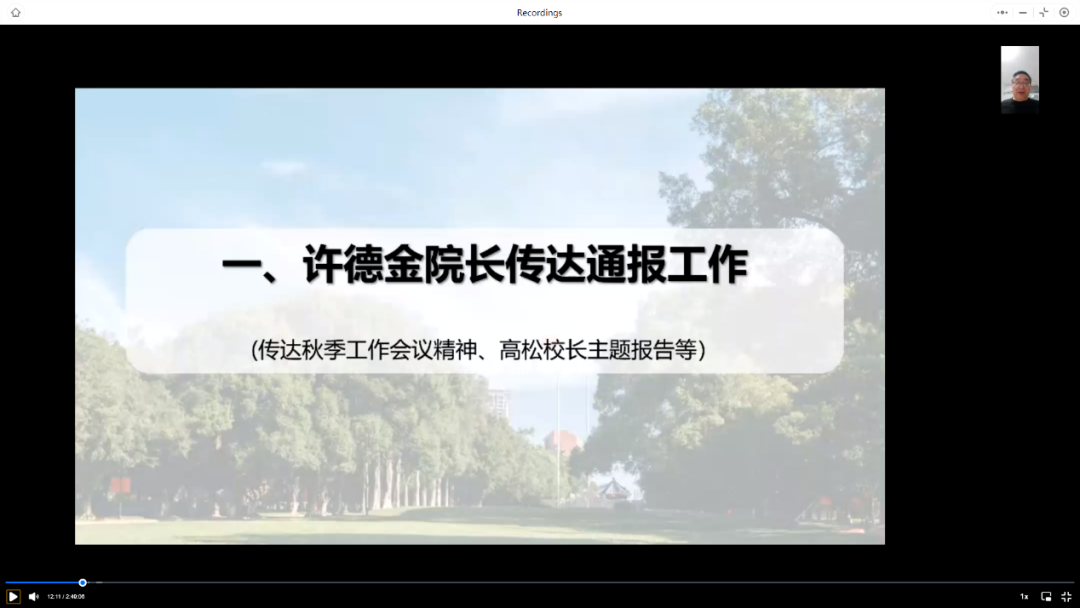
Task: Mute audio with the speaker icon
Action: pos(33,596)
